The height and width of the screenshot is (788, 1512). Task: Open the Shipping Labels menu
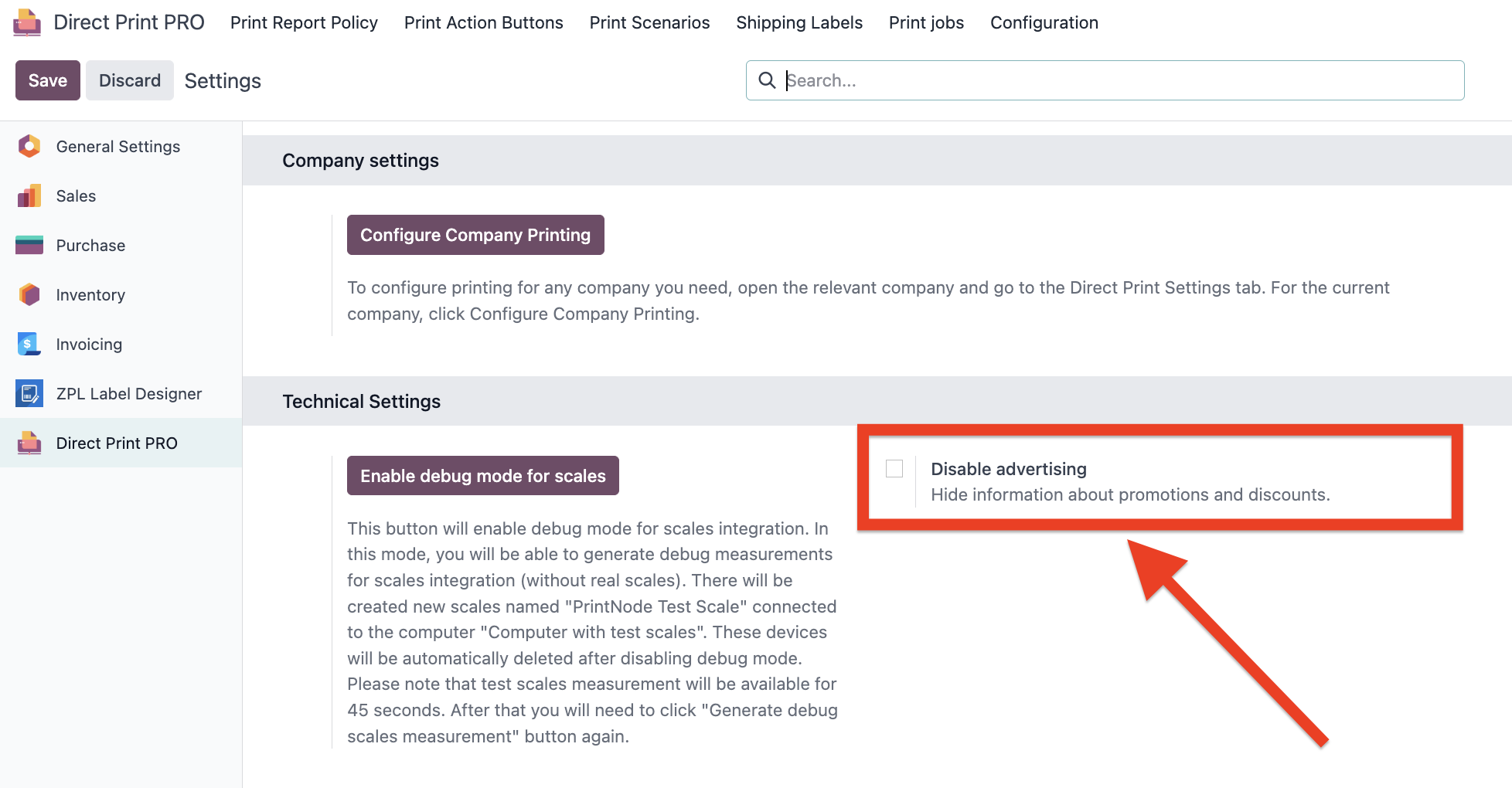[799, 22]
